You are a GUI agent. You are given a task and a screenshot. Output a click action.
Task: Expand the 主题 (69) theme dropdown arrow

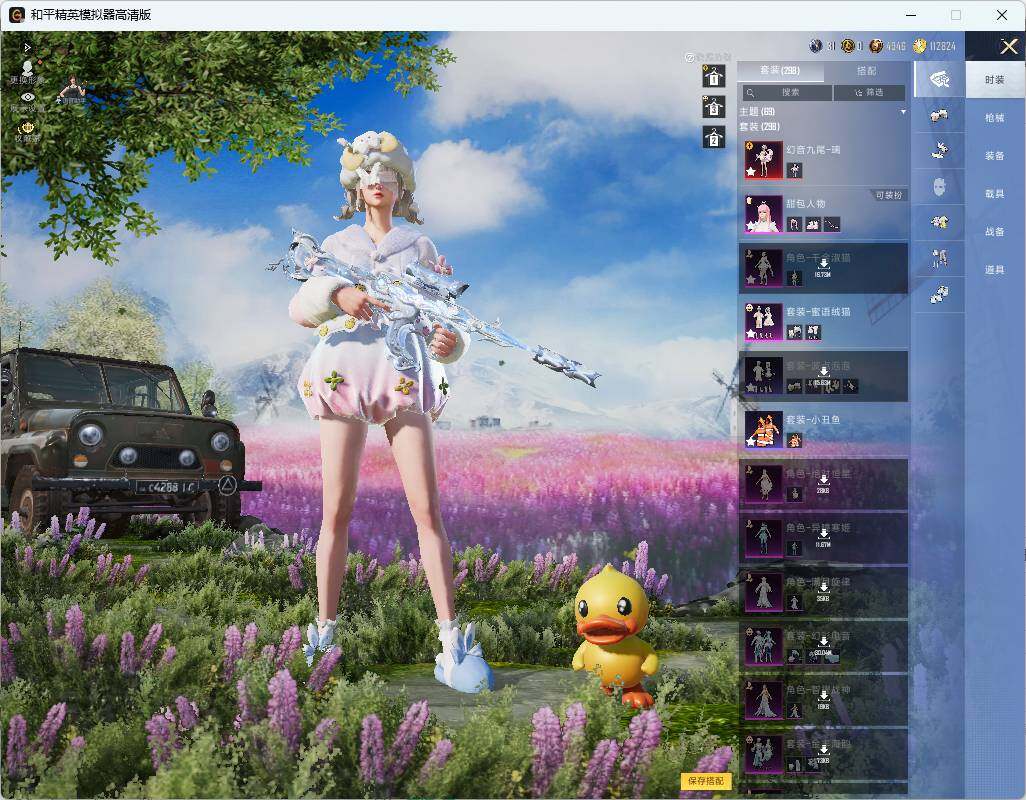[903, 112]
